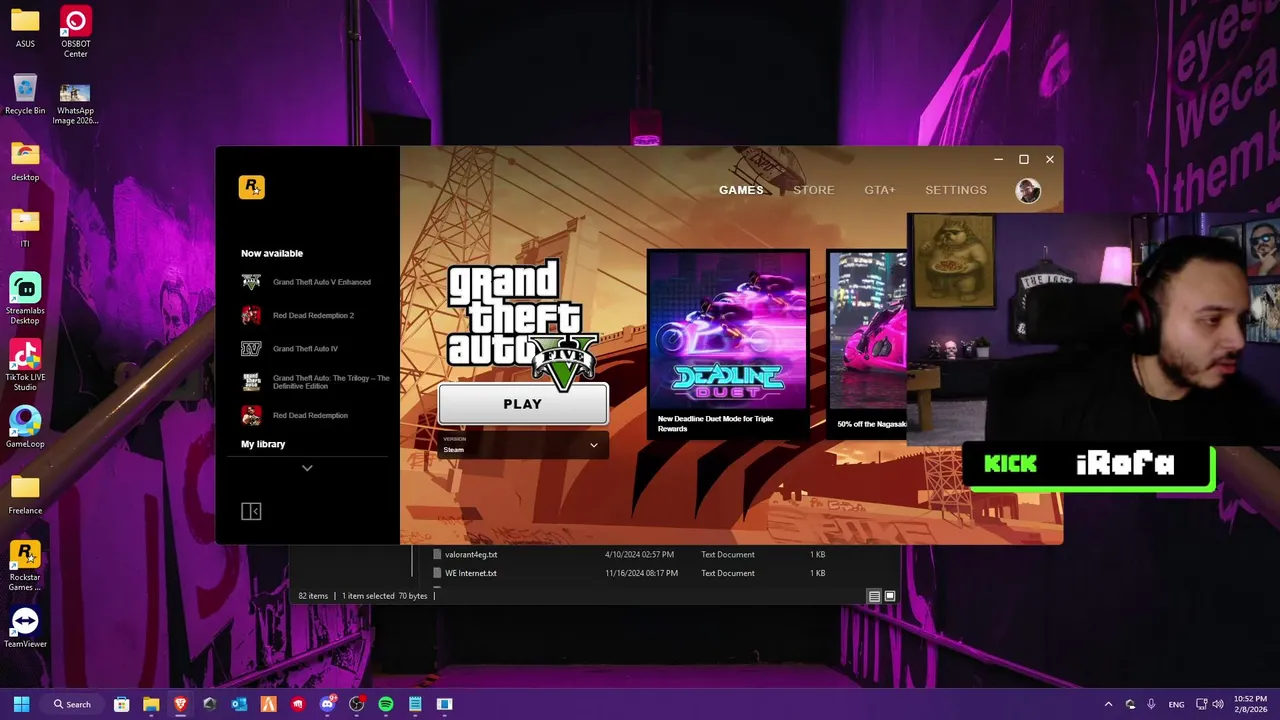1280x720 pixels.
Task: Select Red Dead Redemption 2 text entry
Action: coord(313,315)
